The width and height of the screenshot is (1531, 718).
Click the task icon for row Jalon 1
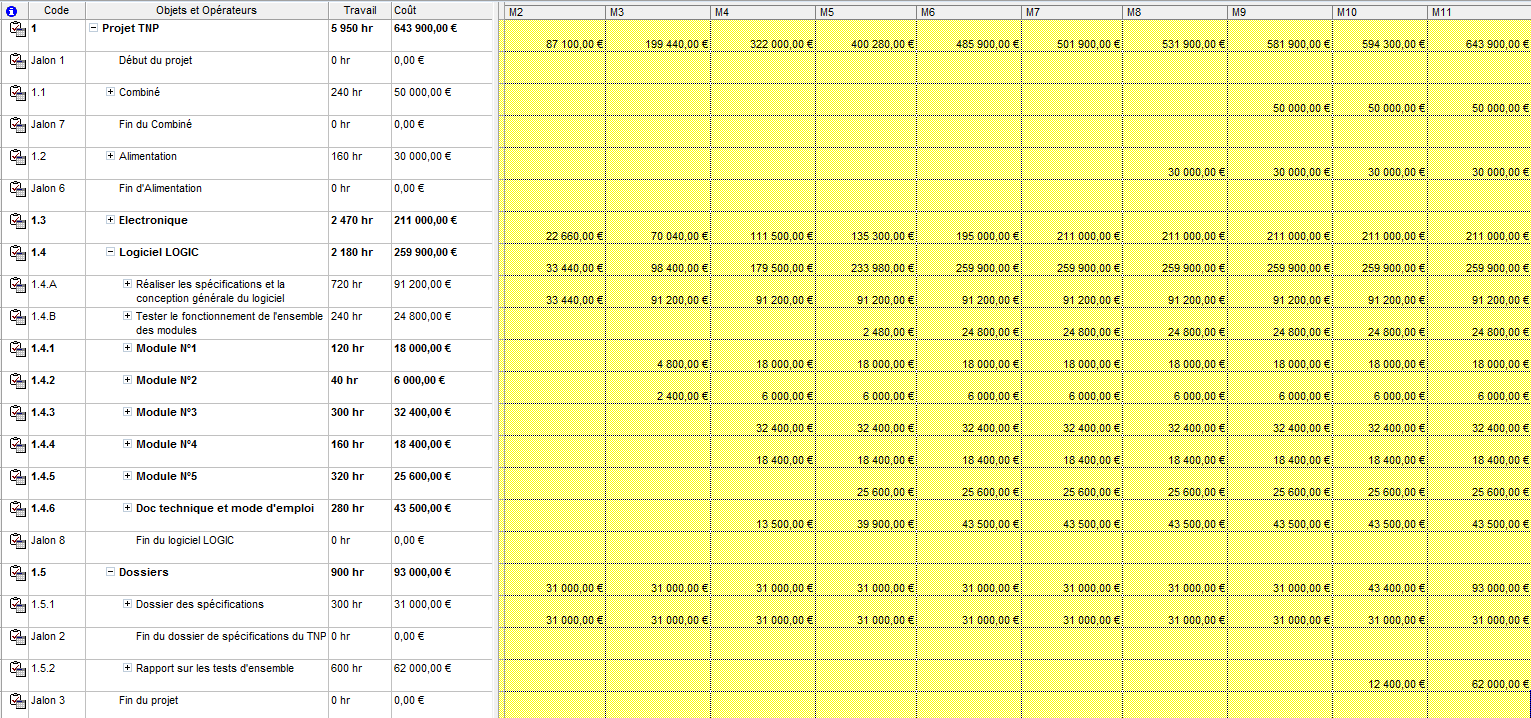coord(17,61)
